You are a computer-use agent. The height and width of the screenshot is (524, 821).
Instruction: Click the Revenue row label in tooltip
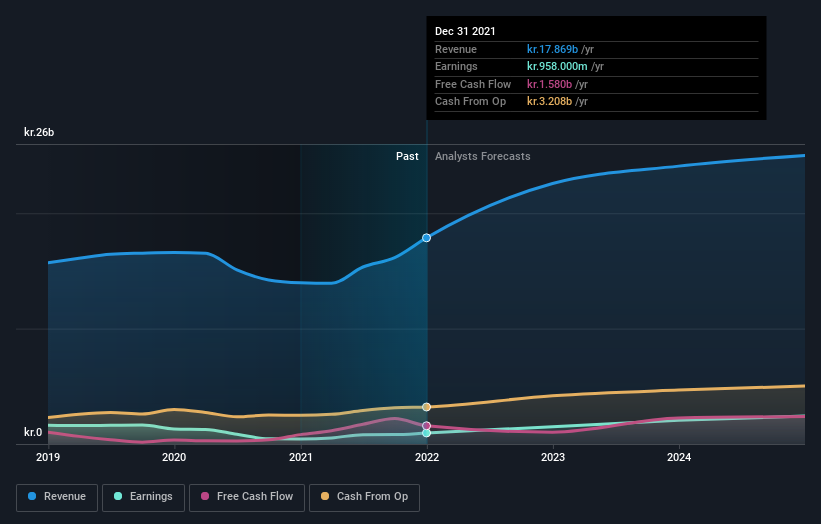(456, 49)
